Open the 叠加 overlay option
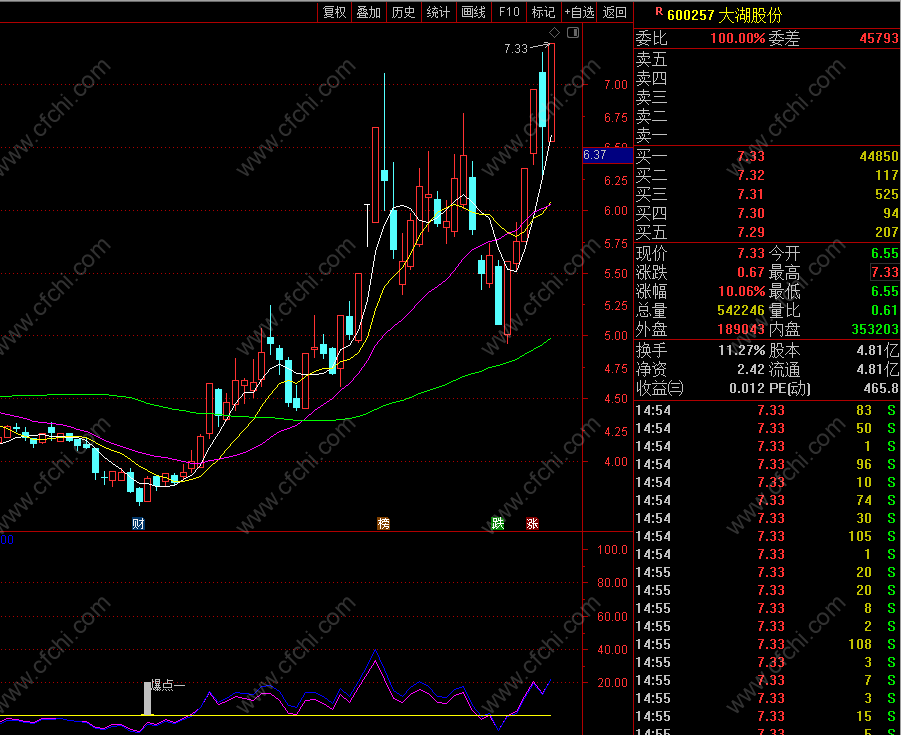The image size is (901, 735). click(369, 12)
